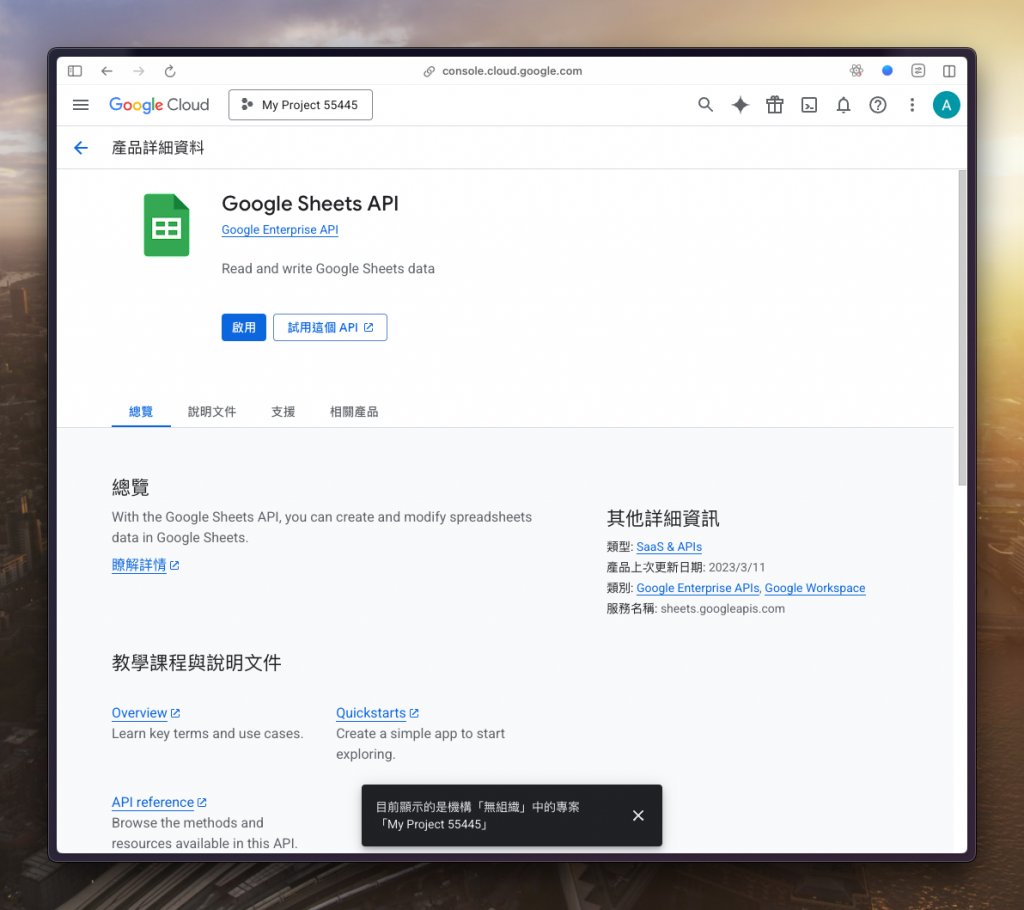Go back with browser back arrow

(107, 71)
